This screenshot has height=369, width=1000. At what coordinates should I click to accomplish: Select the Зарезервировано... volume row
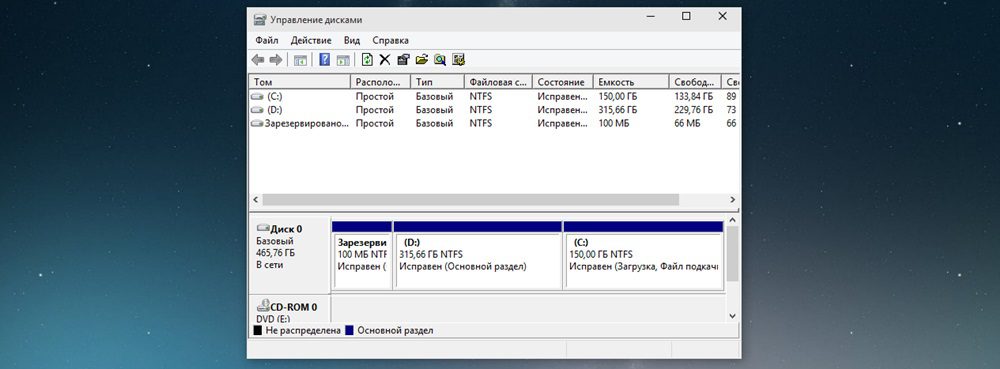click(494, 124)
